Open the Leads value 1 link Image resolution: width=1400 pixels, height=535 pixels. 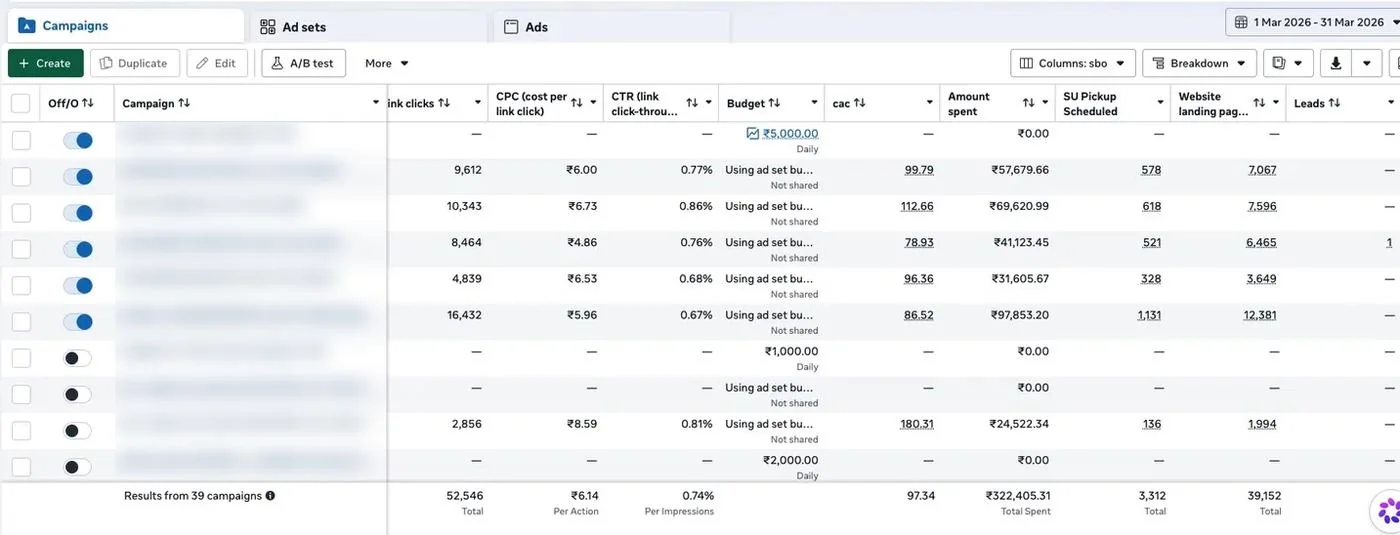pyautogui.click(x=1389, y=243)
